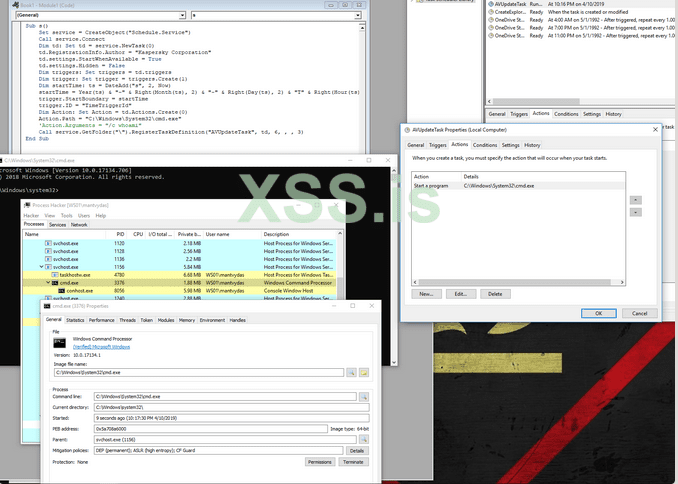The image size is (678, 484).
Task: Click the svchost.exe icon for PID 1136
Action: [x=48, y=259]
